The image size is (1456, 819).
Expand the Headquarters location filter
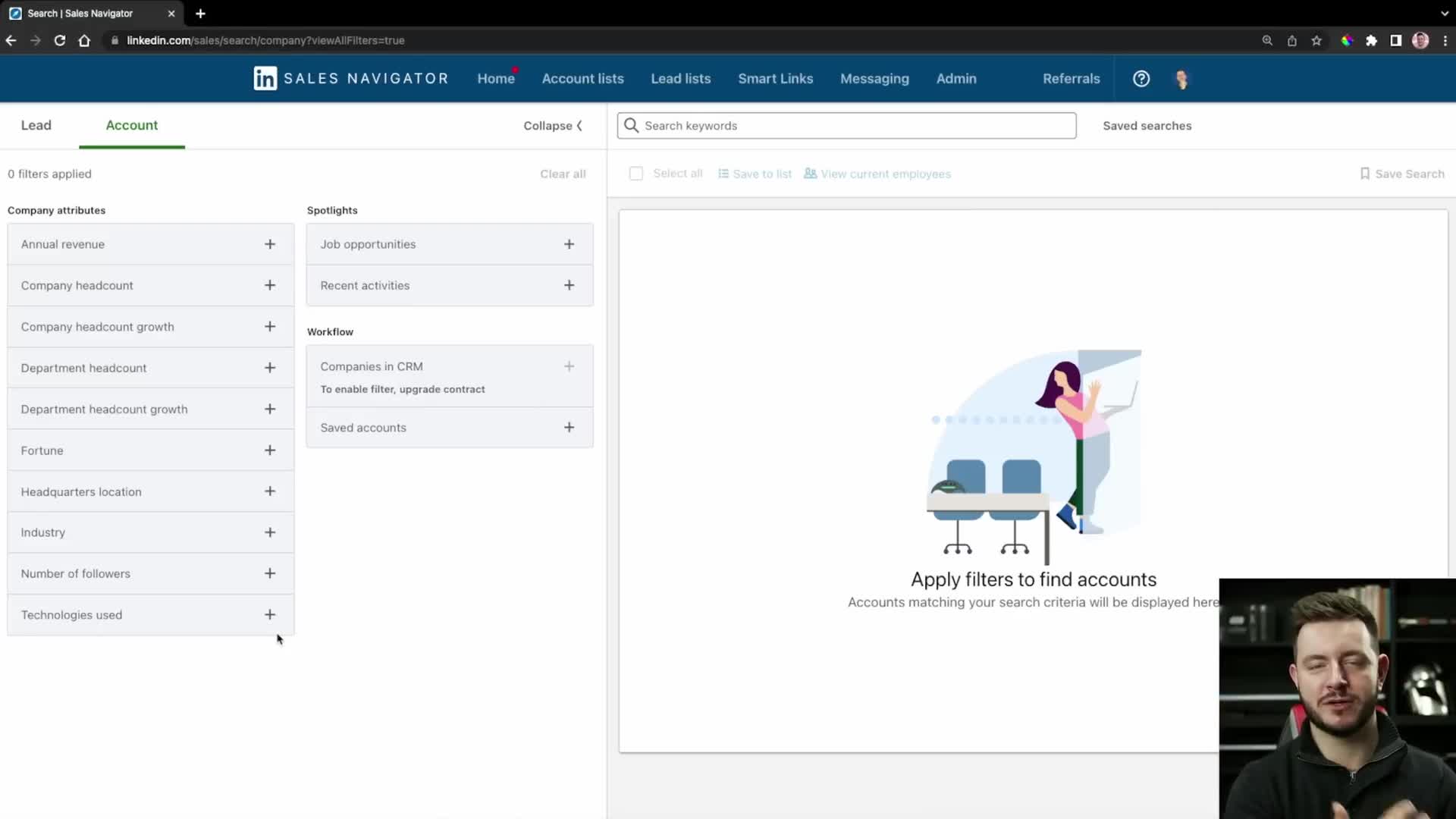[269, 491]
